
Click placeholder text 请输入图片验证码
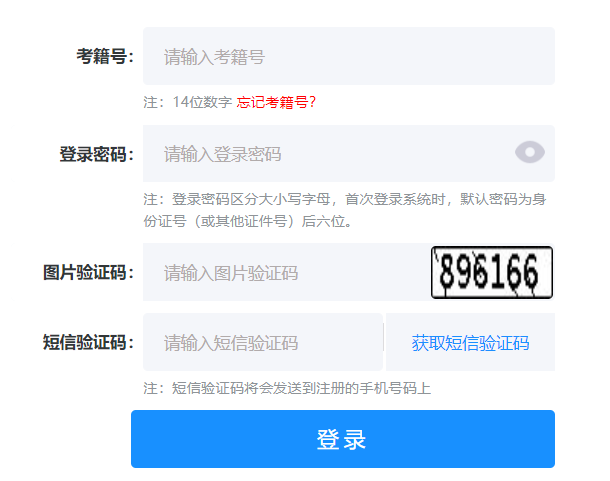(231, 273)
